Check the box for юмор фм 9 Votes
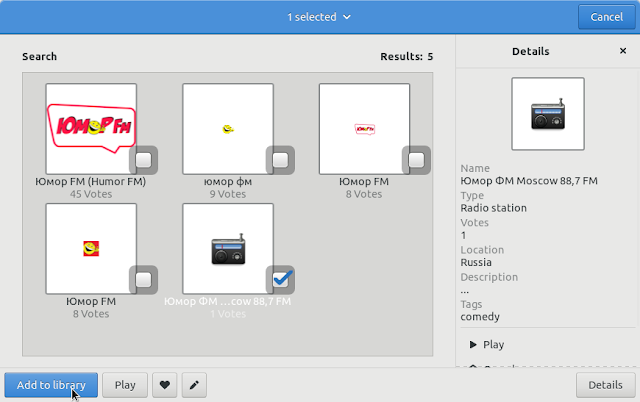Screen dimensions: 640x402 (280, 160)
